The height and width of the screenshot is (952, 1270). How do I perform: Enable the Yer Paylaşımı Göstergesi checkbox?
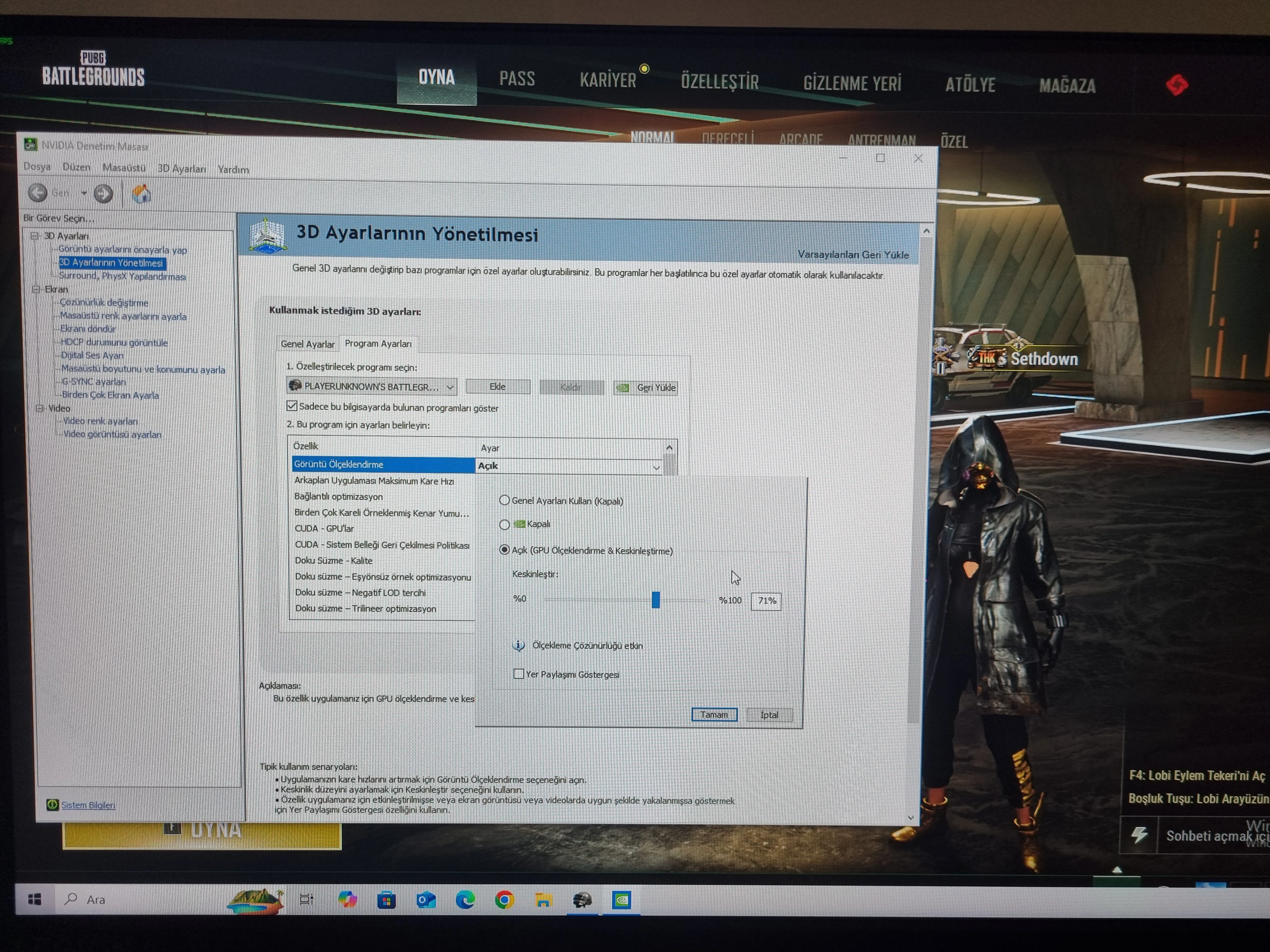(x=519, y=674)
